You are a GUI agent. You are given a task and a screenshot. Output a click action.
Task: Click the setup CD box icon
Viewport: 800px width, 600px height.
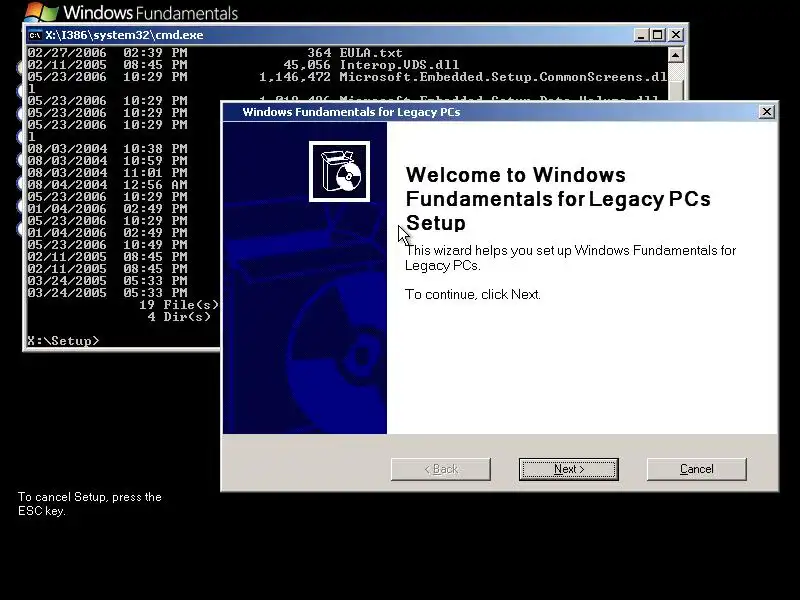339,171
